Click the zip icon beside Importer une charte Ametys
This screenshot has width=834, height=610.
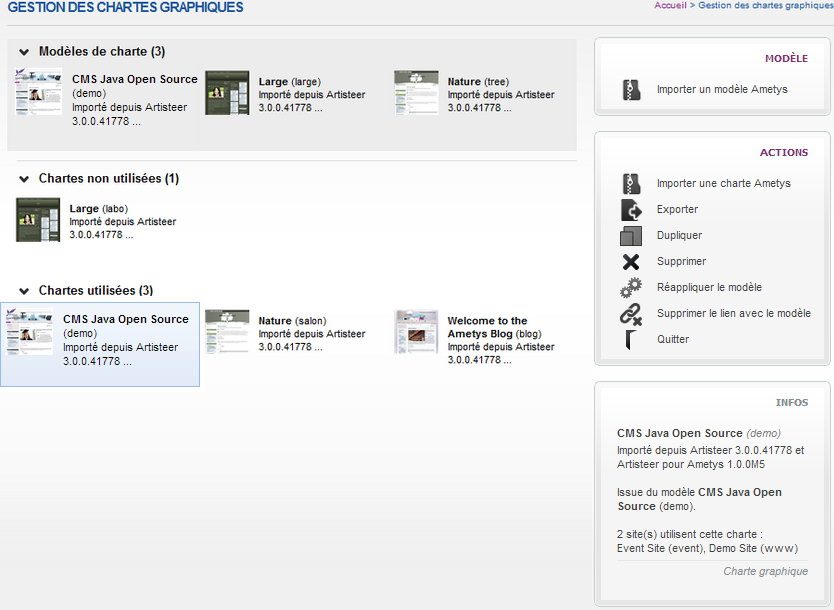pyautogui.click(x=631, y=183)
